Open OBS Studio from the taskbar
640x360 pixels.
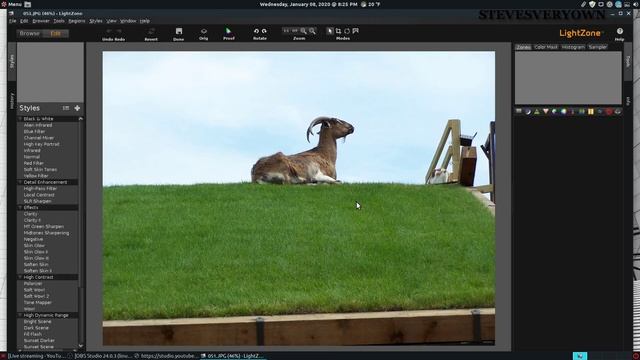point(102,356)
